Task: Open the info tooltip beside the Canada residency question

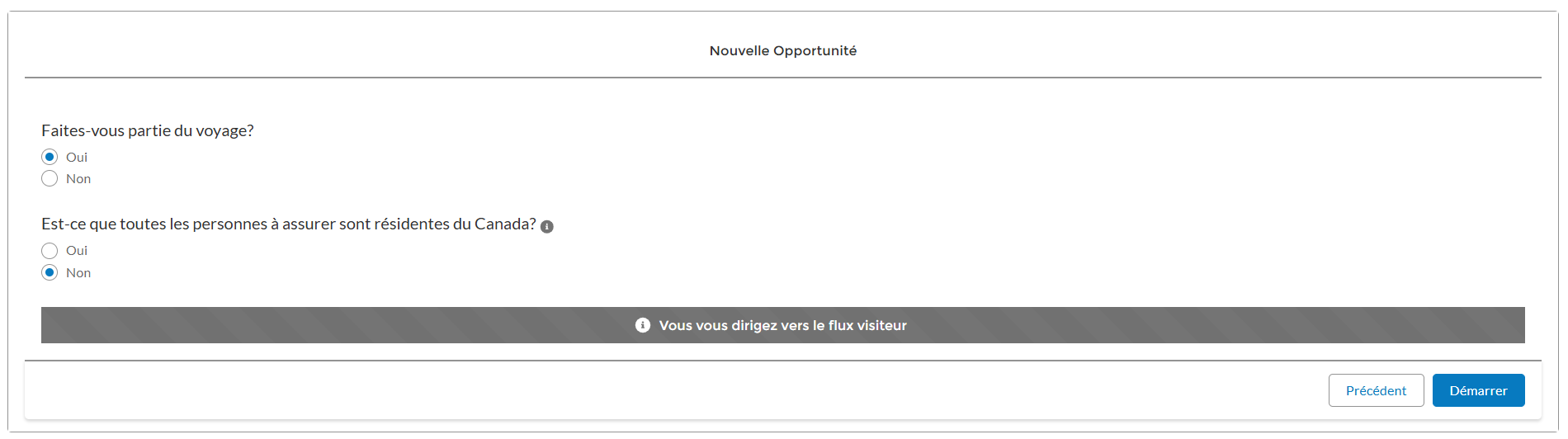Action: click(546, 227)
